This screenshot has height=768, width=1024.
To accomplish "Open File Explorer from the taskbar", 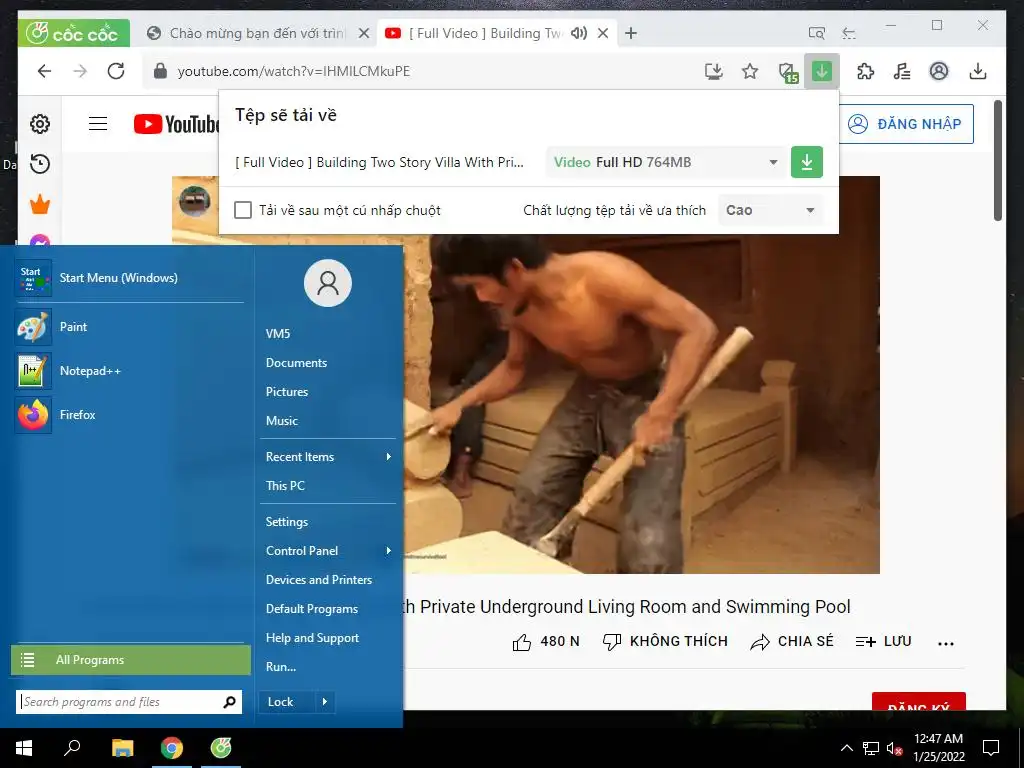I will [122, 748].
